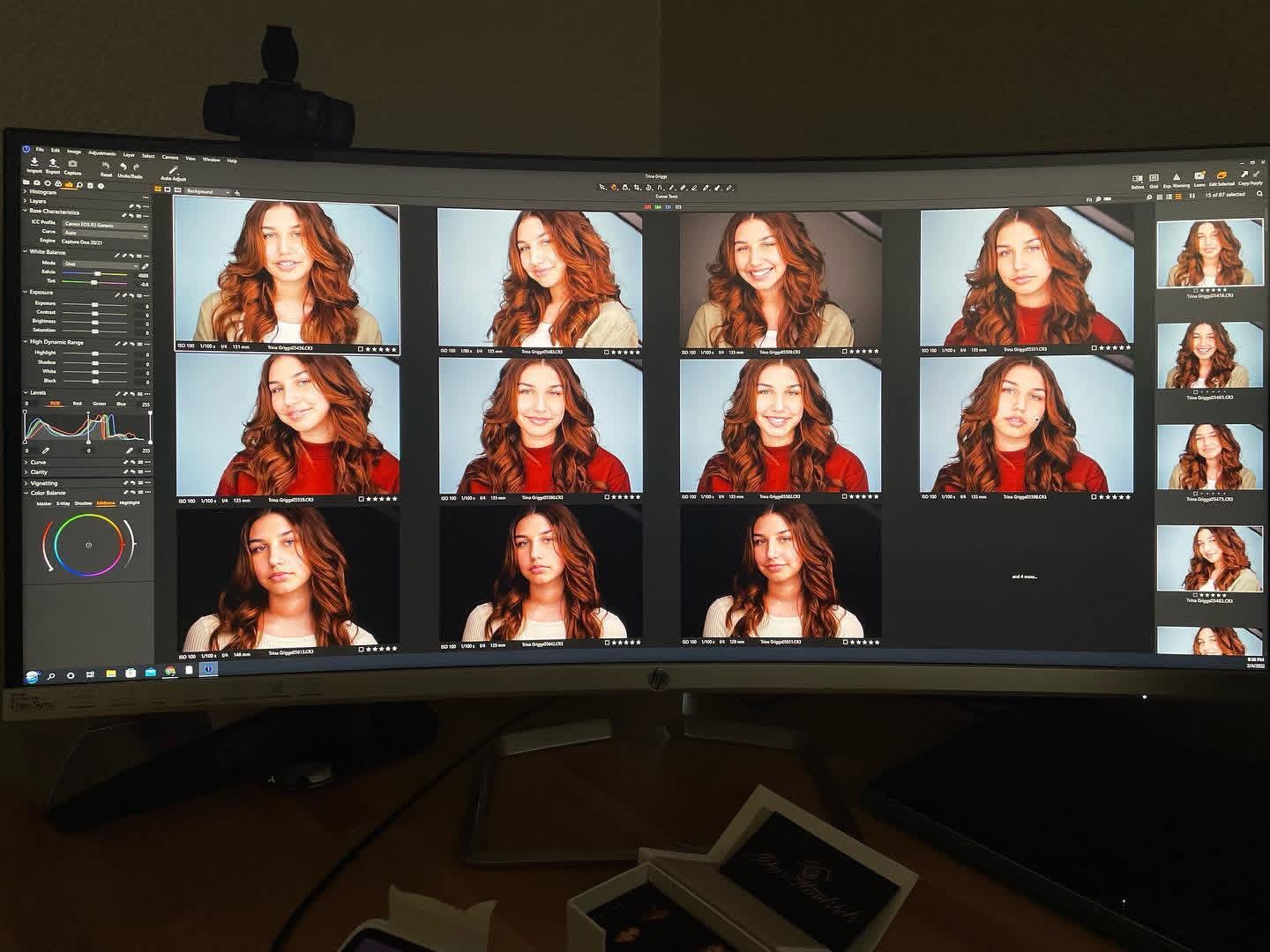Open the ICC Profile dropdown
Viewport: 1270px width, 952px height.
(104, 225)
